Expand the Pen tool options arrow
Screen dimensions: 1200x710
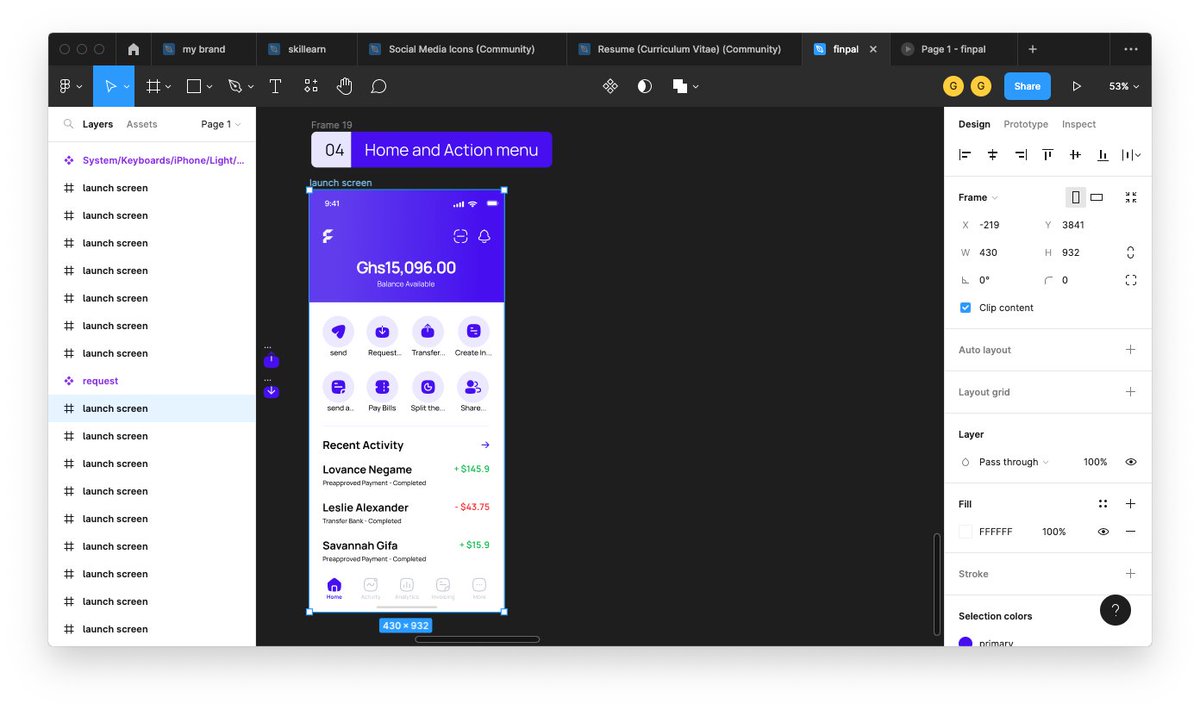coord(250,87)
